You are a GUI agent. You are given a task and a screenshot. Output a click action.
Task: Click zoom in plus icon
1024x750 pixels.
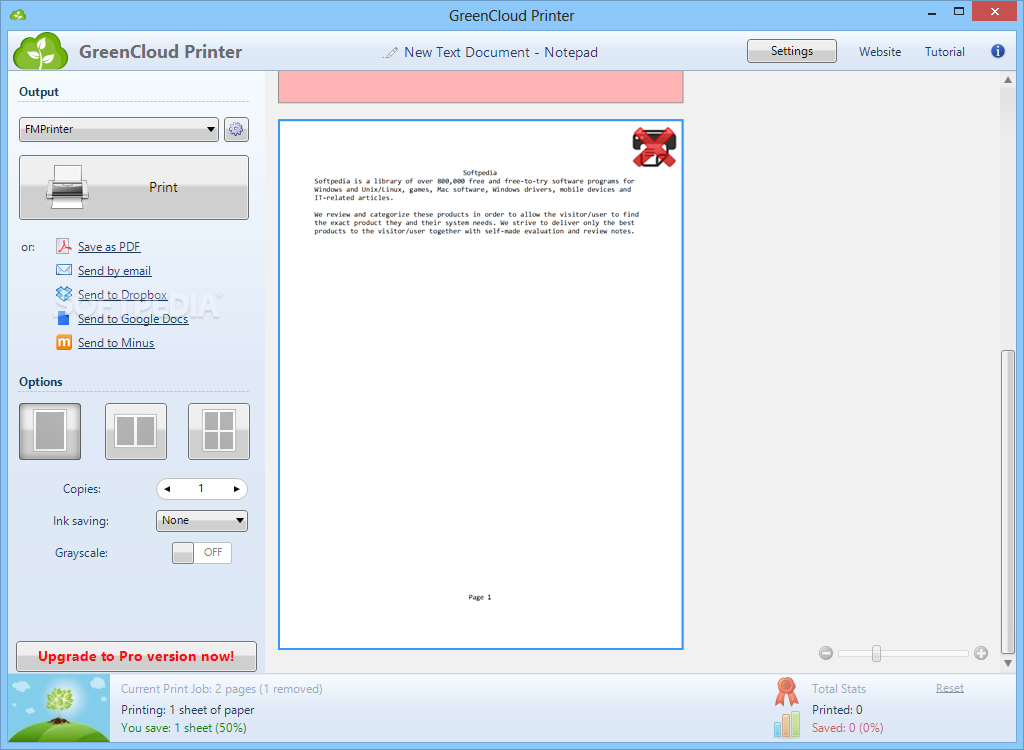click(x=980, y=653)
